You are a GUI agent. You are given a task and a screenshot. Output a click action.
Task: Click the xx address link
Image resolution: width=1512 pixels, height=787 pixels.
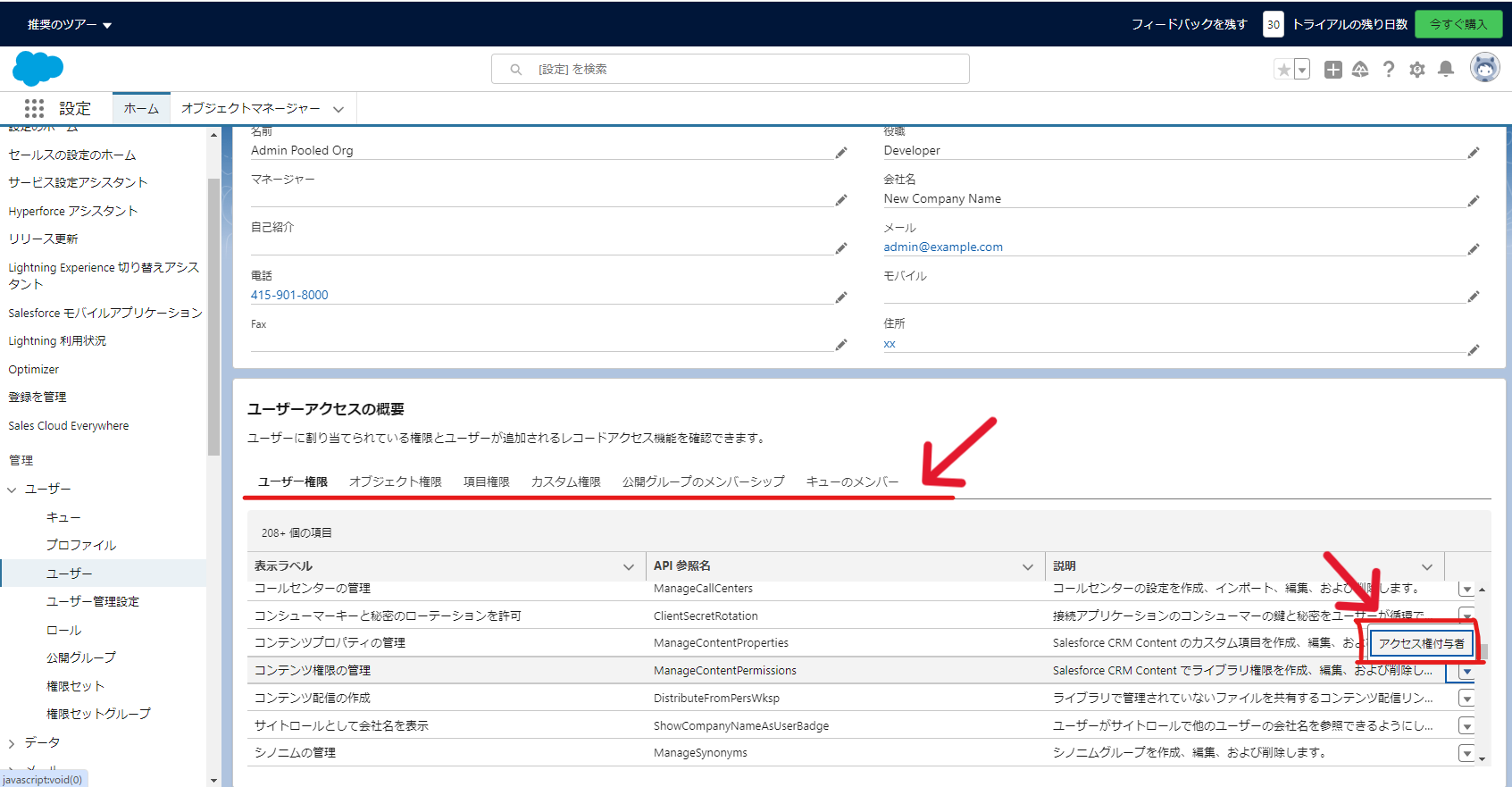point(890,343)
